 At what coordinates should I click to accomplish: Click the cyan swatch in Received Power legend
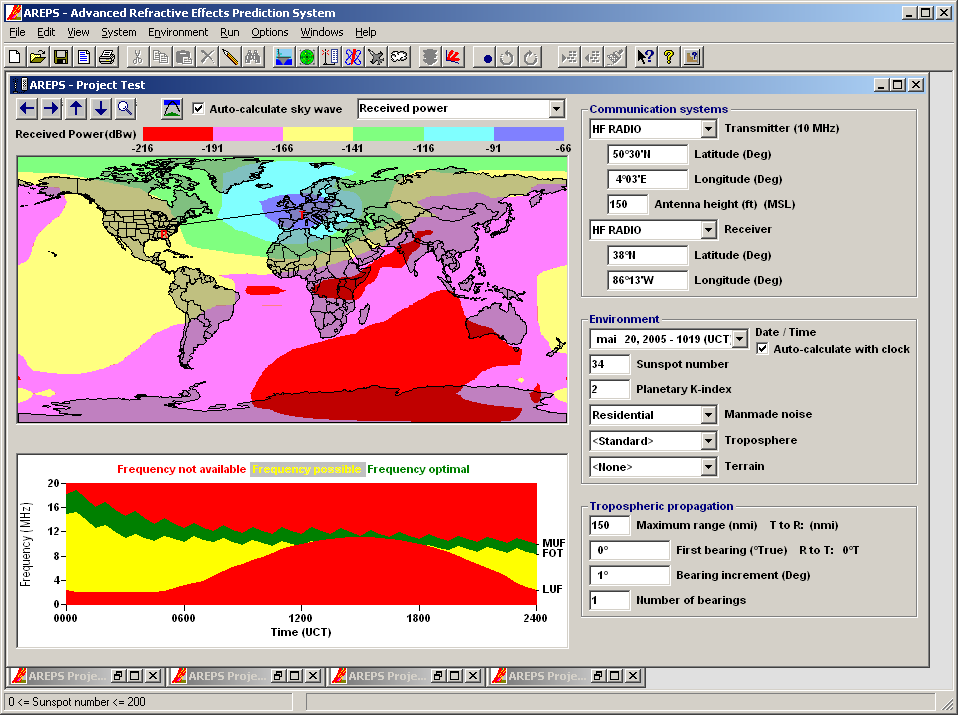point(458,134)
